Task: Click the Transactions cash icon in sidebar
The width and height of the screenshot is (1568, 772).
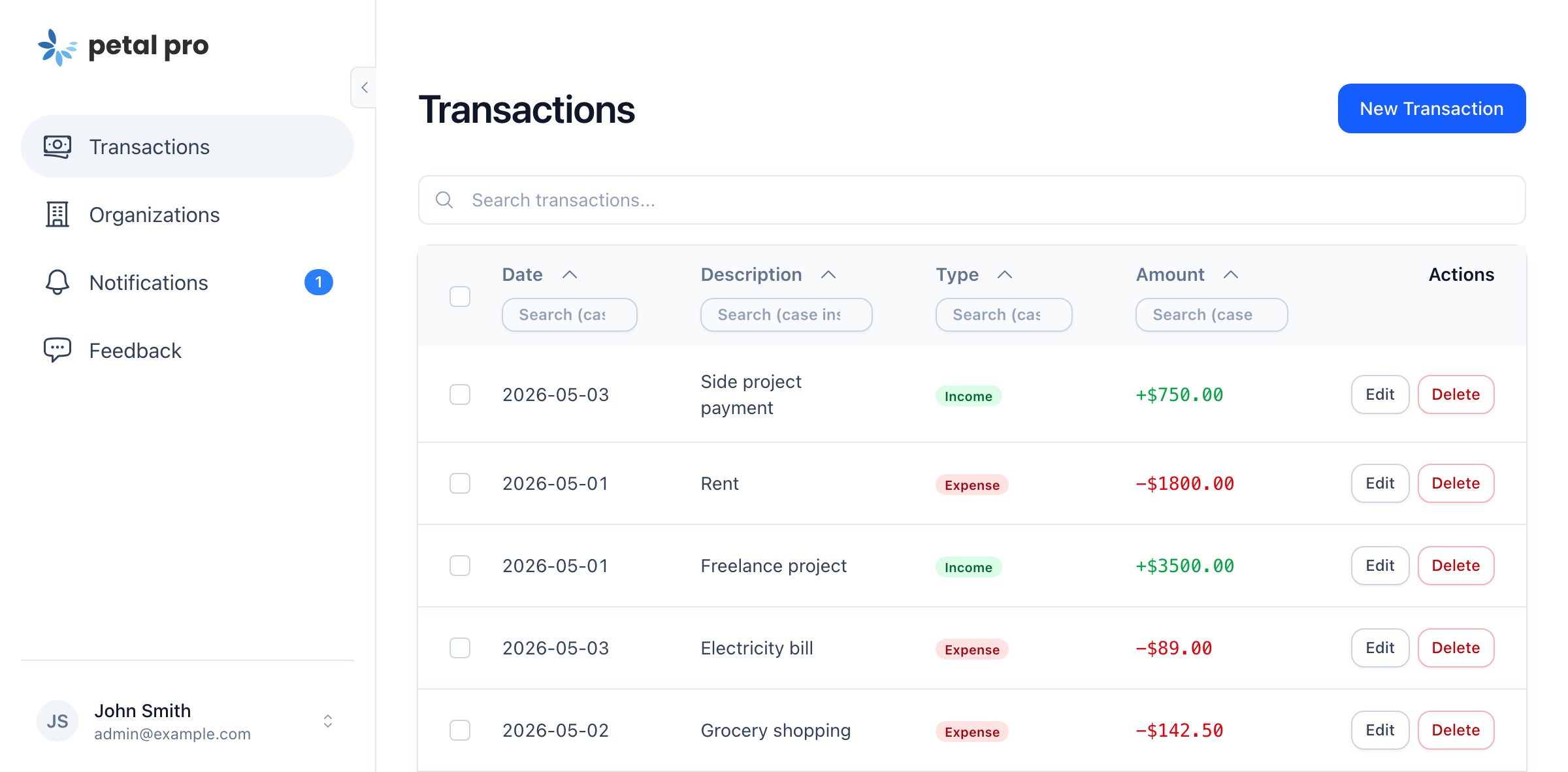Action: pos(57,146)
